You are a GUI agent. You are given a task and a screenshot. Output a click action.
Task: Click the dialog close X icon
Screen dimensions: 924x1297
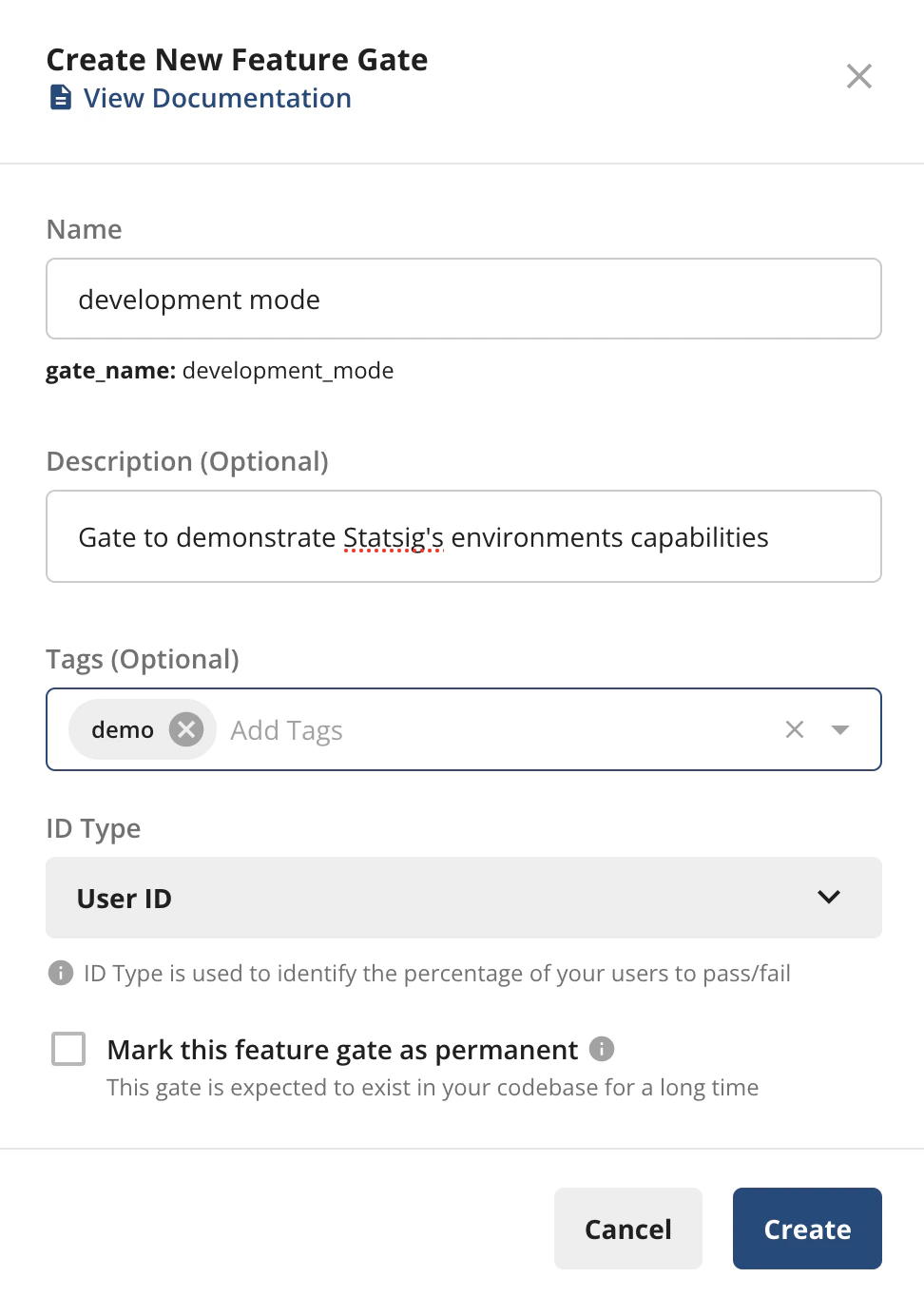858,76
